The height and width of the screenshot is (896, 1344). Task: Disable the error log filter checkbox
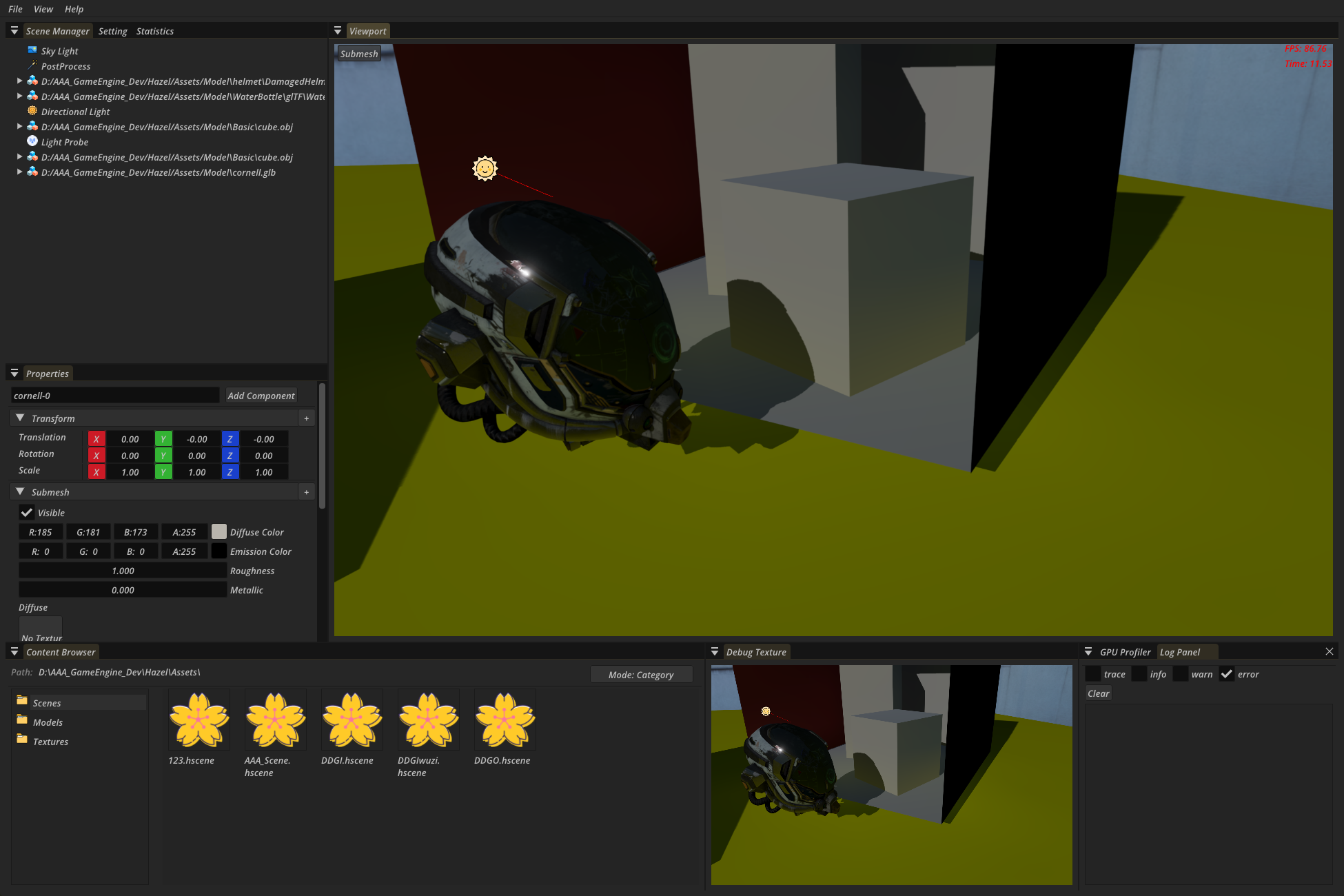pyautogui.click(x=1227, y=674)
